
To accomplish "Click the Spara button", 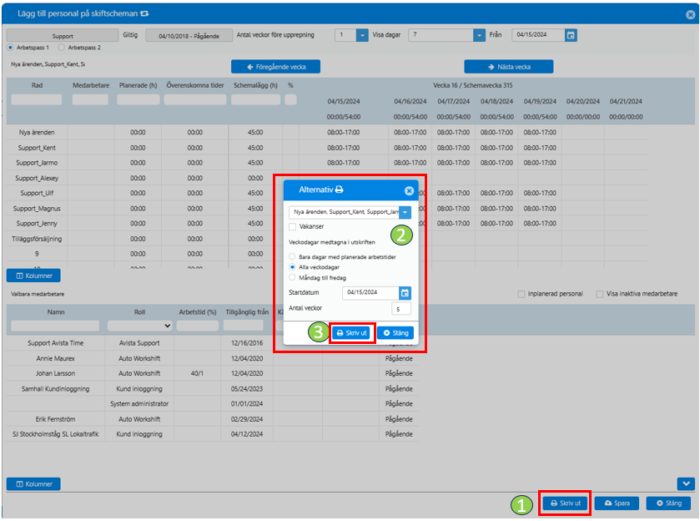I will [x=617, y=503].
